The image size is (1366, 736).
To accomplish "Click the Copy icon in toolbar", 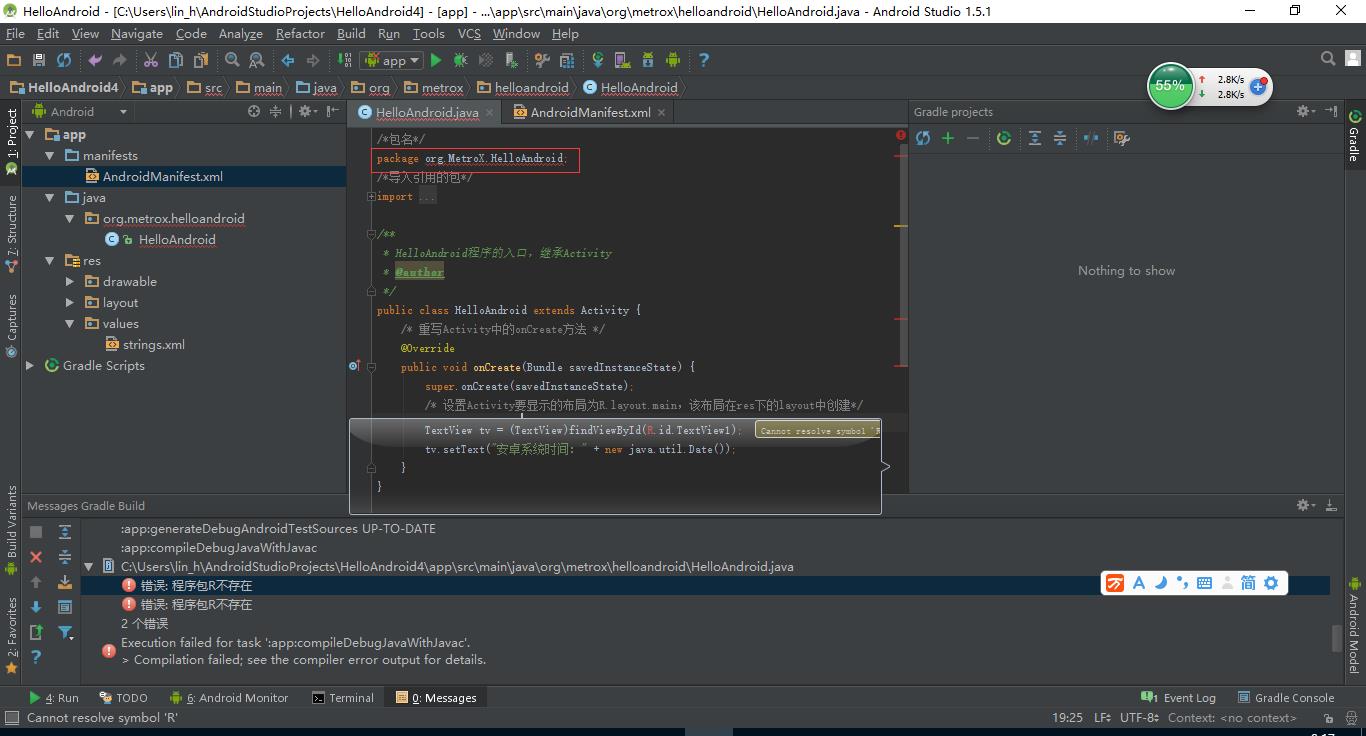I will 176,60.
